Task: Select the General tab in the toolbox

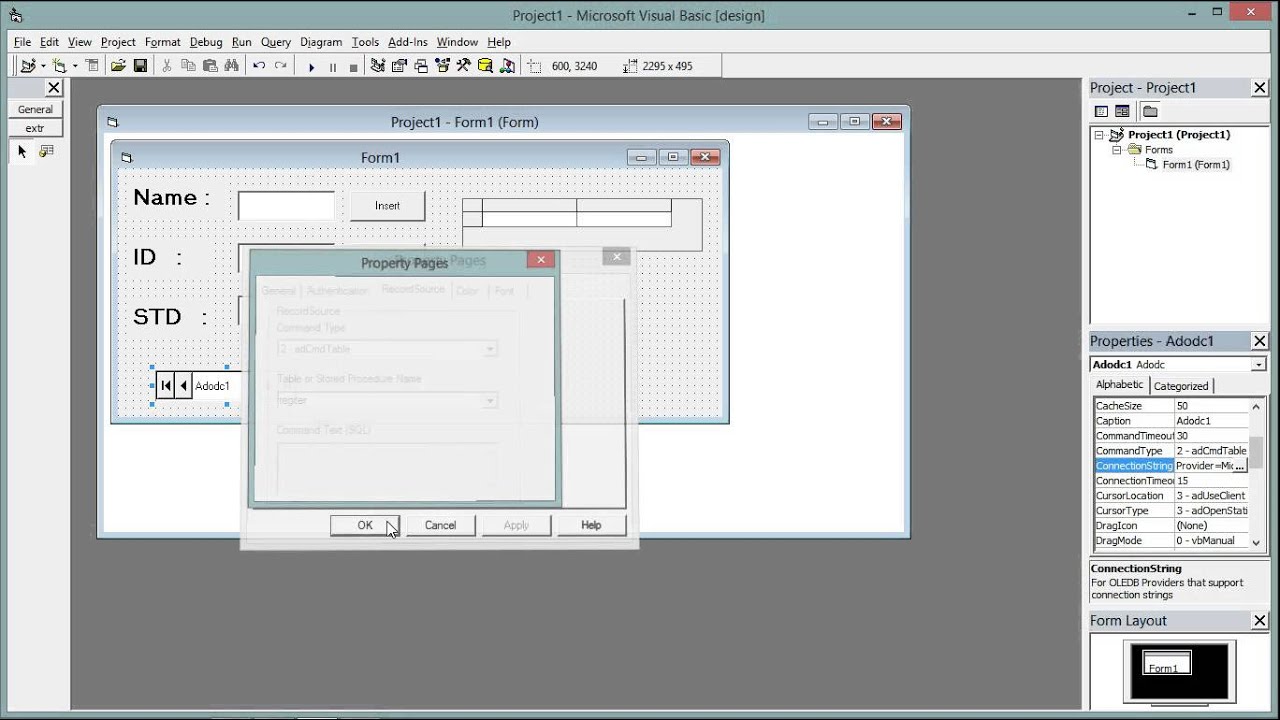Action: click(35, 109)
